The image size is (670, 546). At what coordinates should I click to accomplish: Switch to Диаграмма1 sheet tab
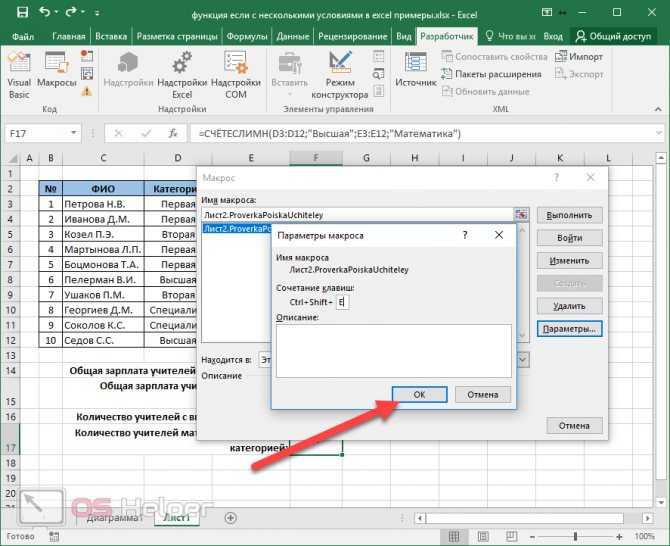tap(114, 517)
